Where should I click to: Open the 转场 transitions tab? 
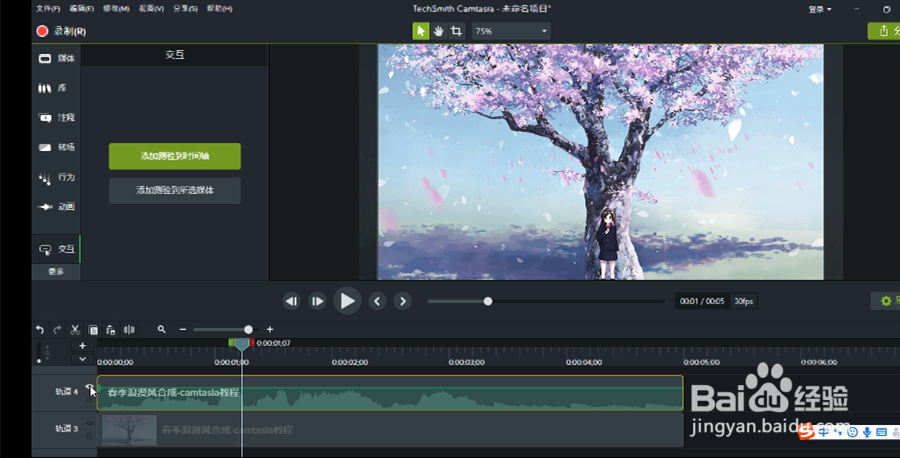pyautogui.click(x=56, y=148)
